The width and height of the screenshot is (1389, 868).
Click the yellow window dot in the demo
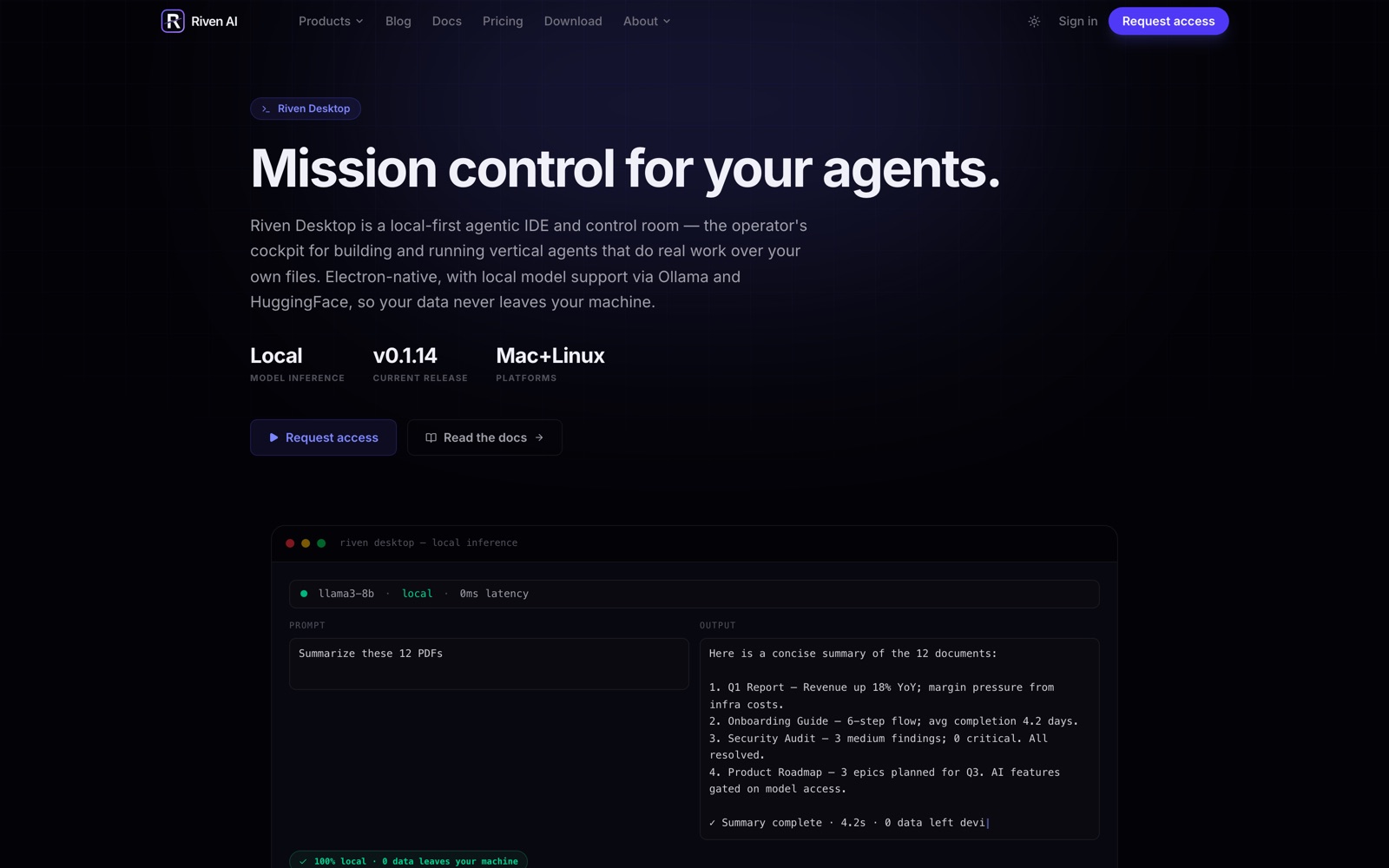[306, 543]
